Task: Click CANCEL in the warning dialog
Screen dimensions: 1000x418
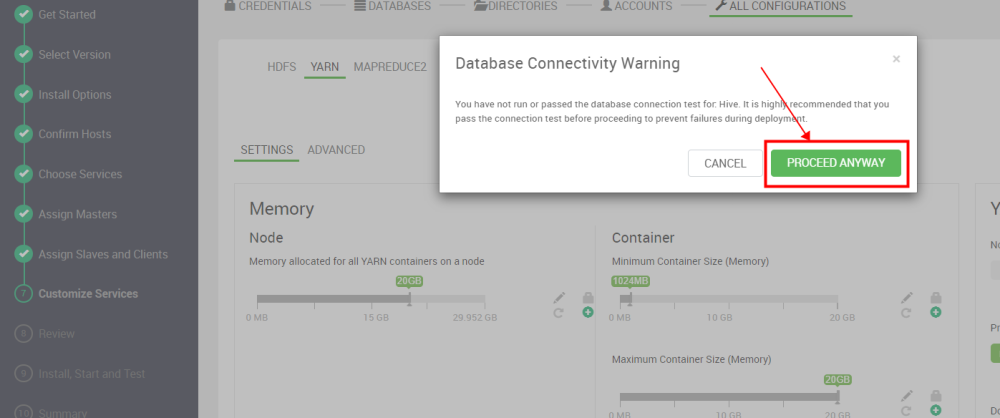Action: click(x=725, y=163)
